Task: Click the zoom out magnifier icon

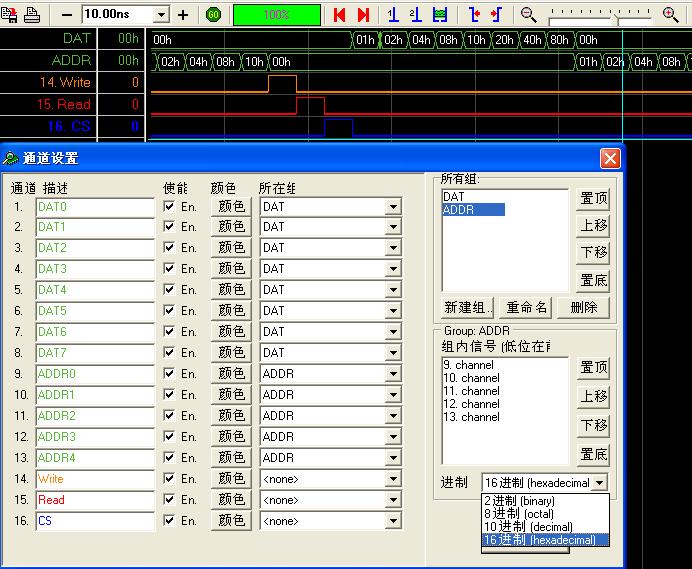Action: (528, 15)
